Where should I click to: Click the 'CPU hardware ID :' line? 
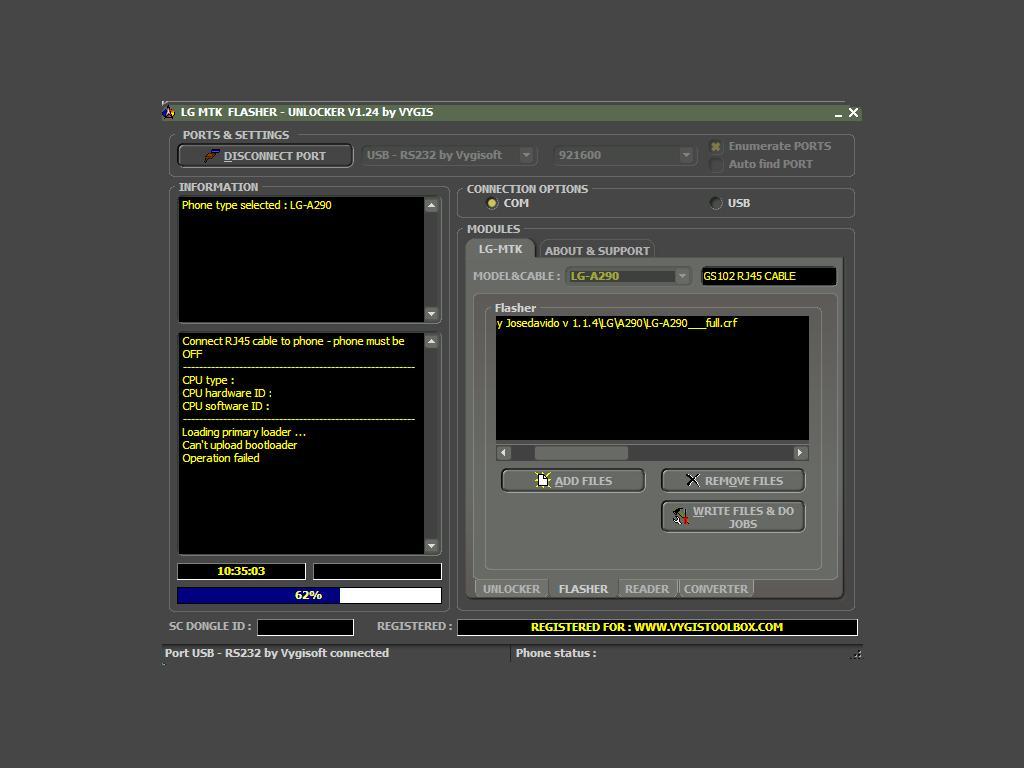[x=227, y=393]
